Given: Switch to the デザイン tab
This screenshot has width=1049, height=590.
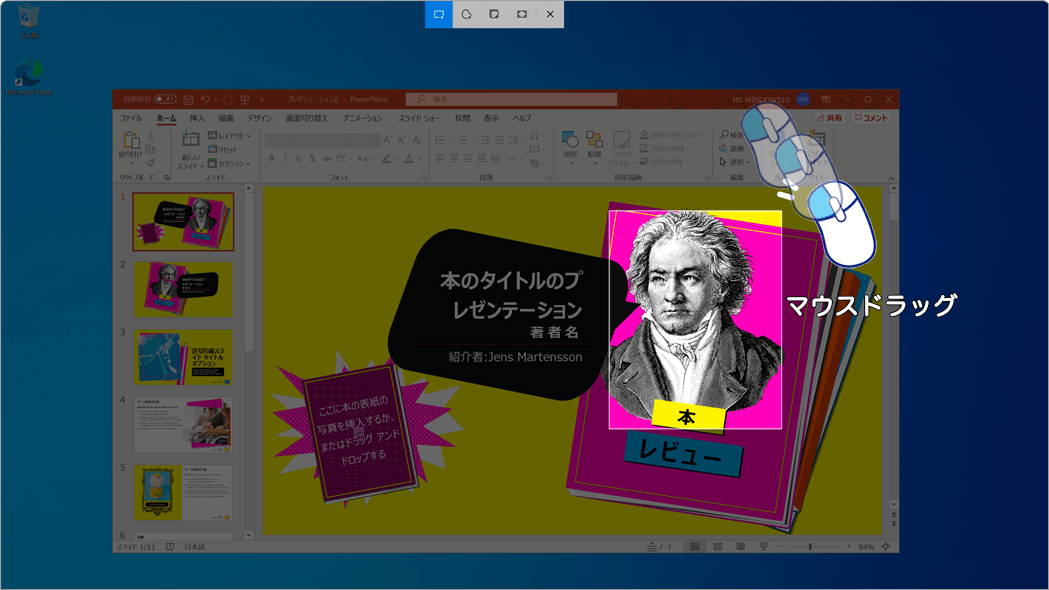Looking at the screenshot, I should point(260,118).
